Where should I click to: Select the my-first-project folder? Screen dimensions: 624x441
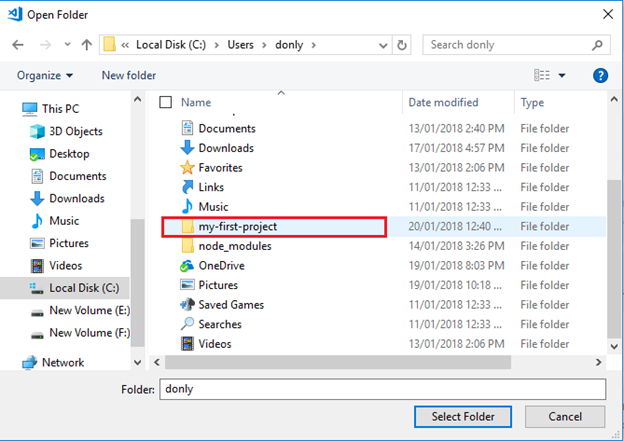coord(237,227)
